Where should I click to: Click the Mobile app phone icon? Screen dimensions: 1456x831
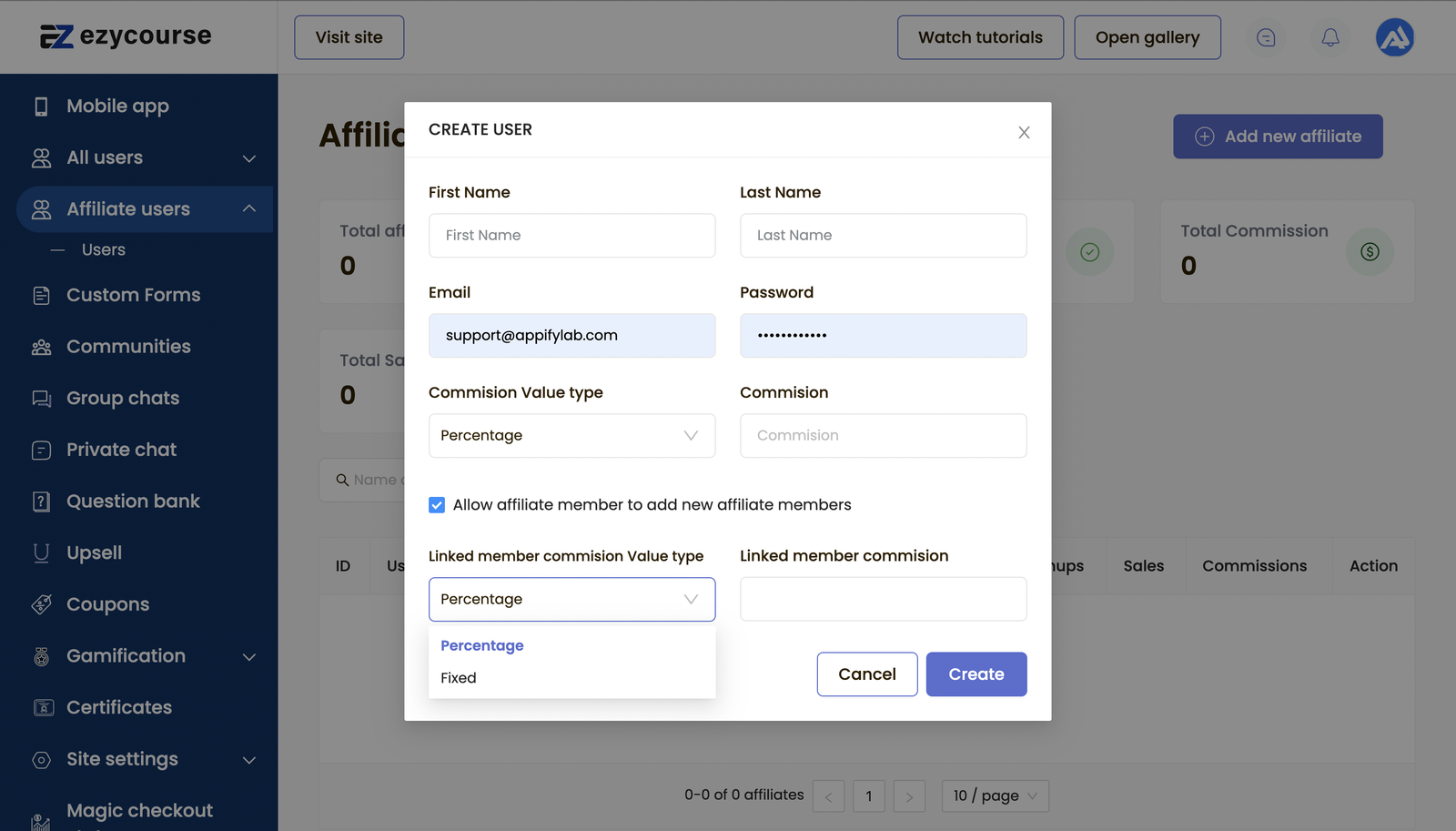pos(41,106)
